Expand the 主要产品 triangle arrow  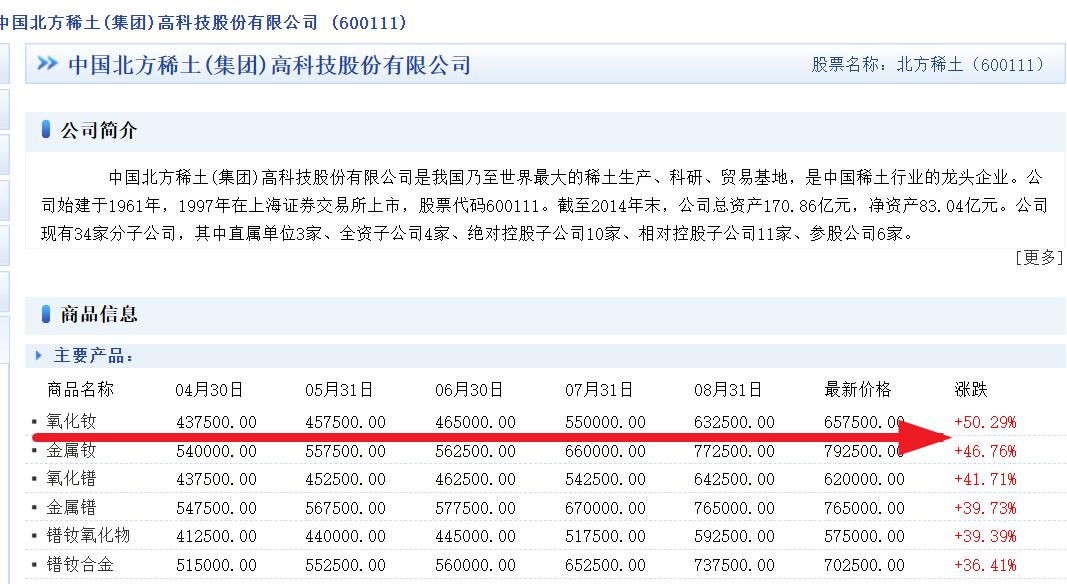click(x=39, y=355)
